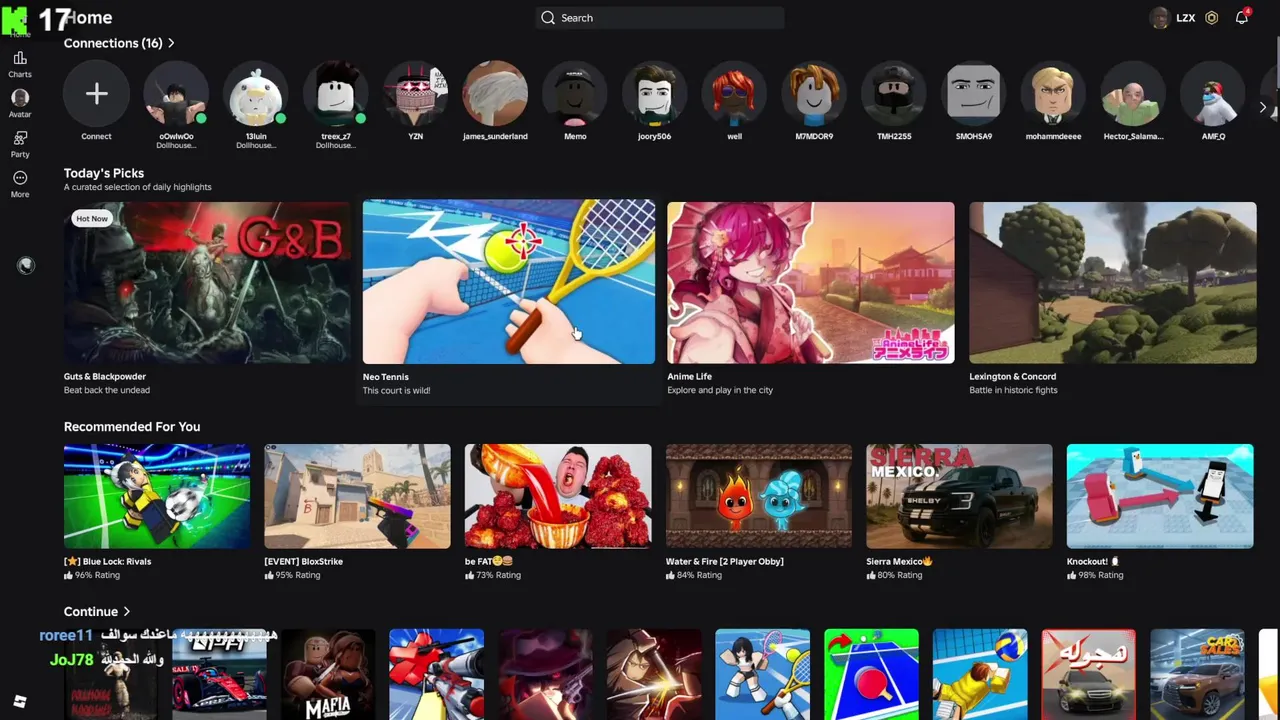This screenshot has width=1280, height=720.
Task: Open M7MDOR9's connection avatar
Action: (x=814, y=94)
